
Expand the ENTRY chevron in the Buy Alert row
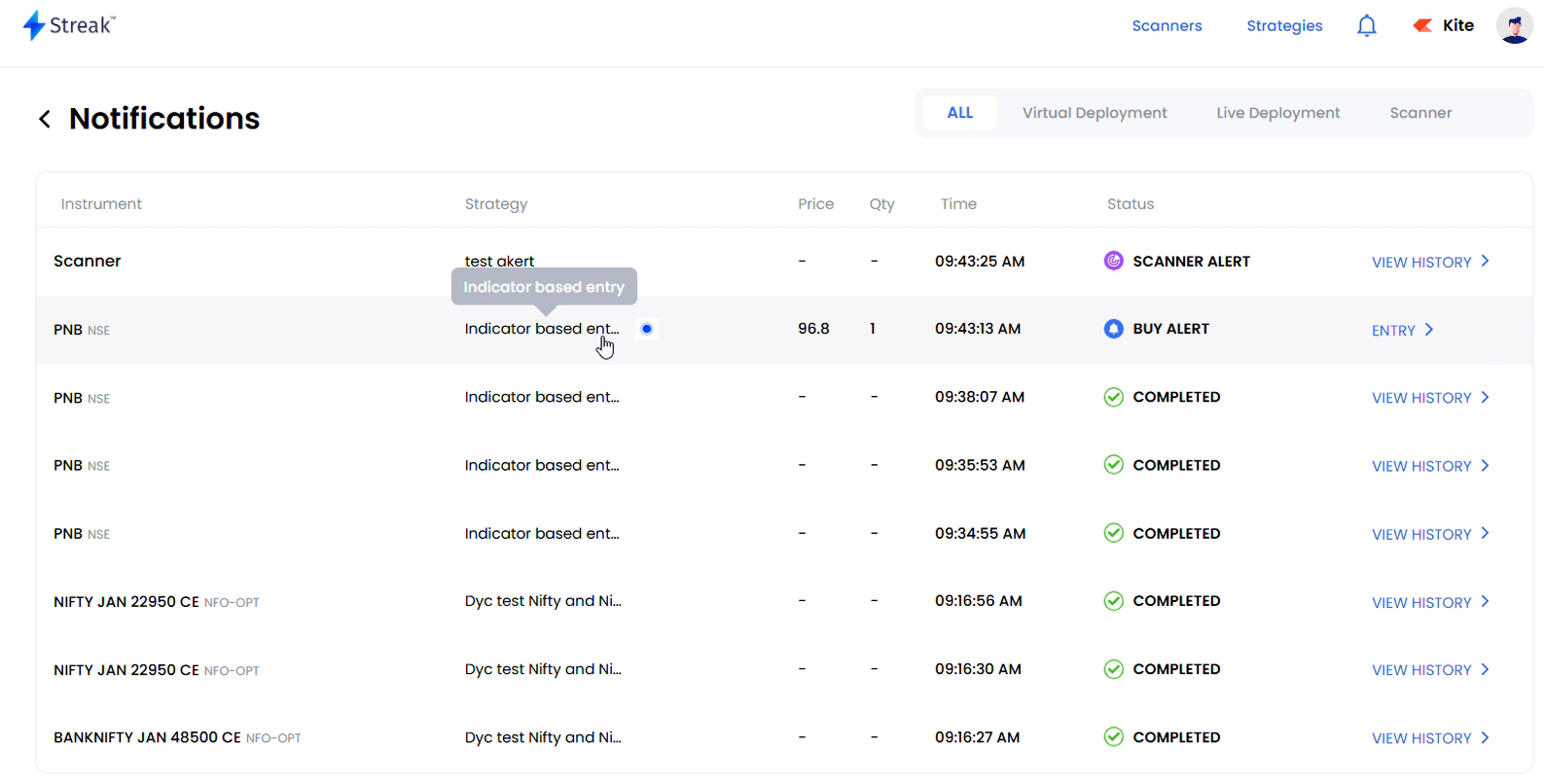click(x=1429, y=330)
